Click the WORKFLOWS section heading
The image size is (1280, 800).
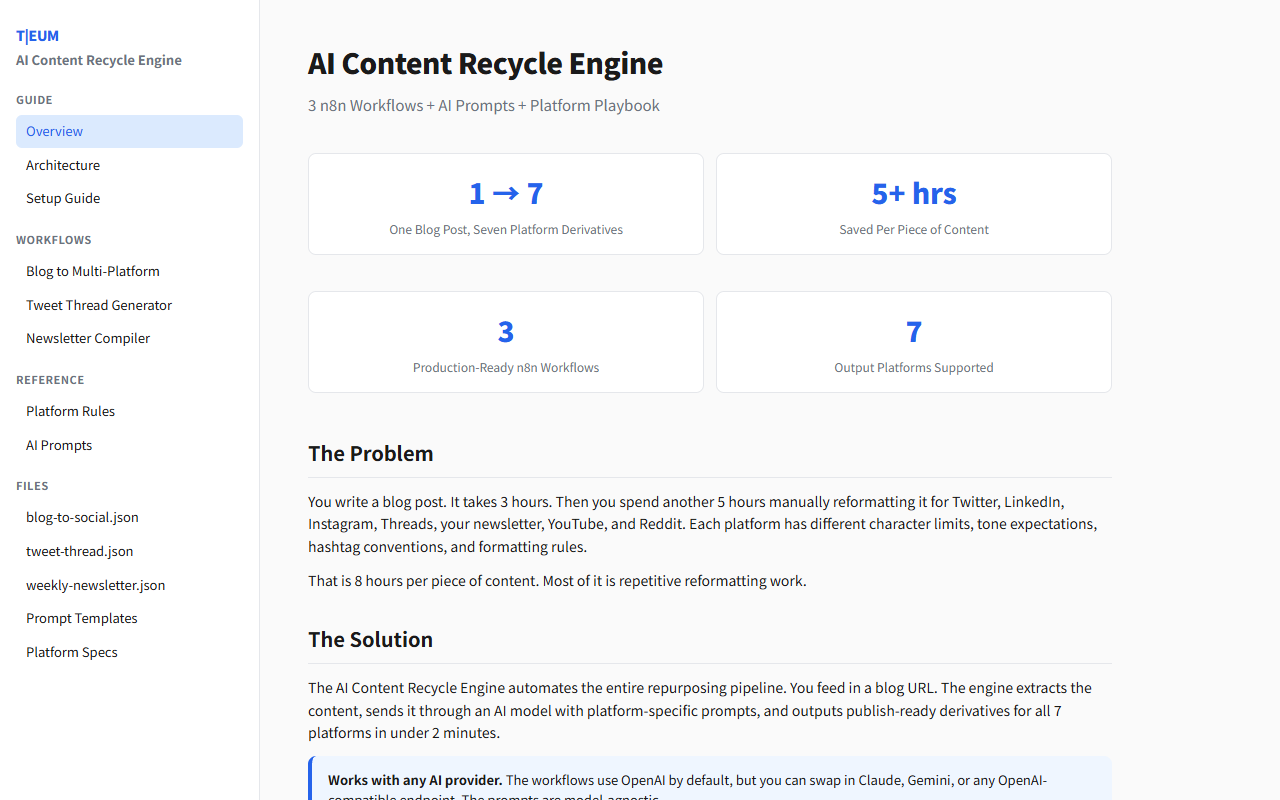tap(53, 239)
